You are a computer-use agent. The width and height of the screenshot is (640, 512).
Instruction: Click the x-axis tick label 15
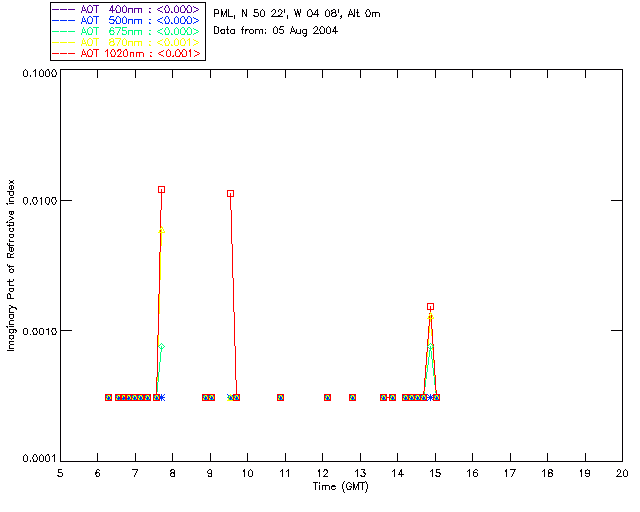435,473
